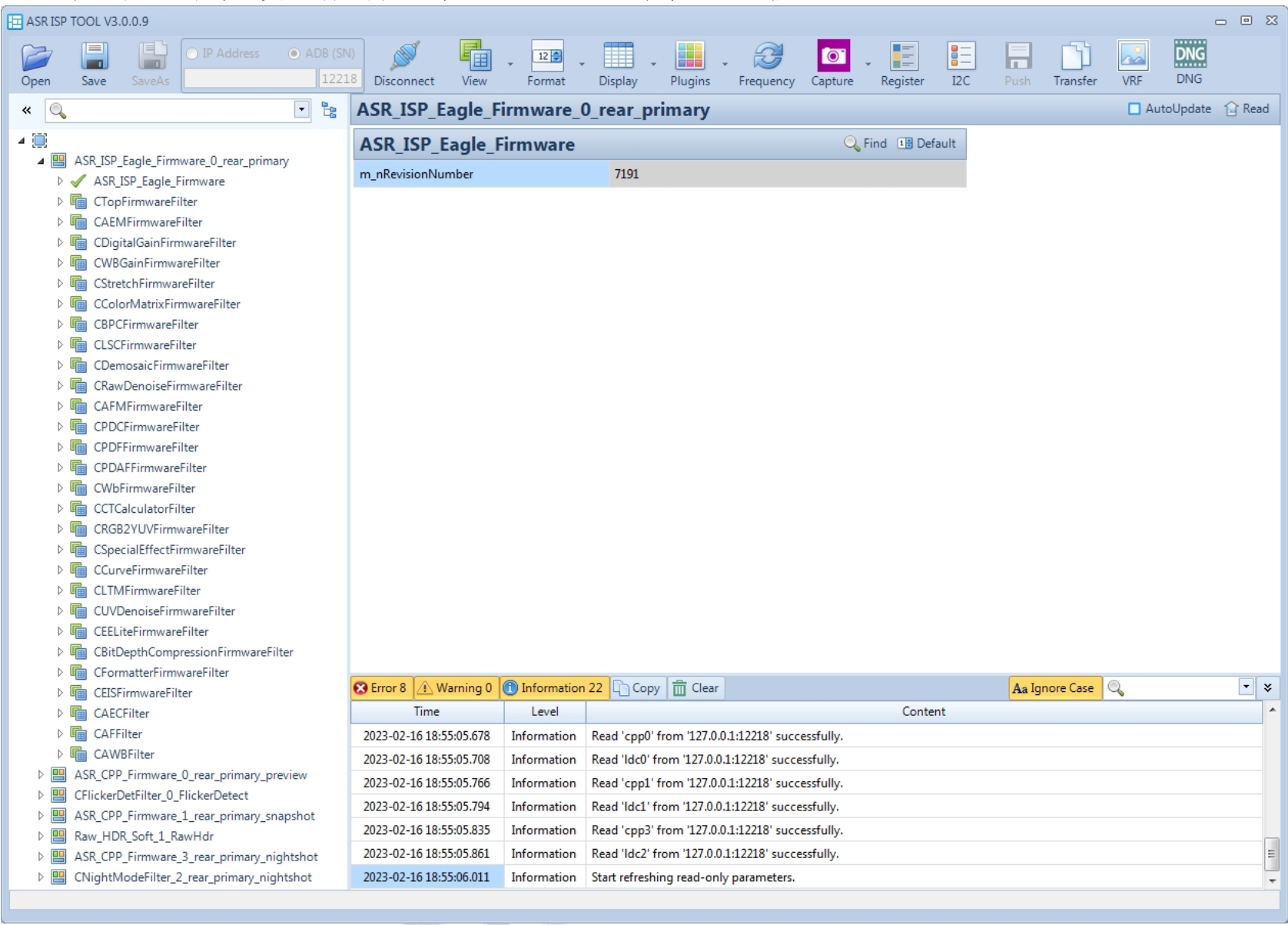Select CDemosaicFirmwareFilter in the tree
Screen dimensions: 1288x925
[161, 365]
